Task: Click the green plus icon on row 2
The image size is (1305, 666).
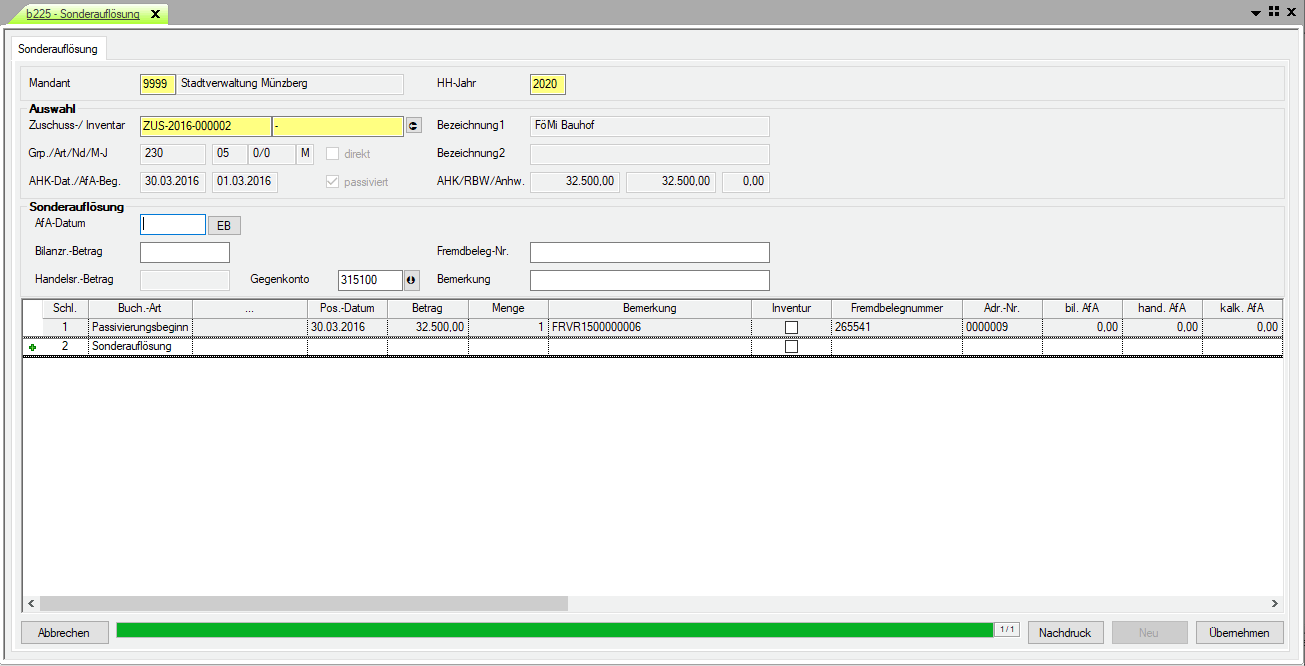Action: 32,347
